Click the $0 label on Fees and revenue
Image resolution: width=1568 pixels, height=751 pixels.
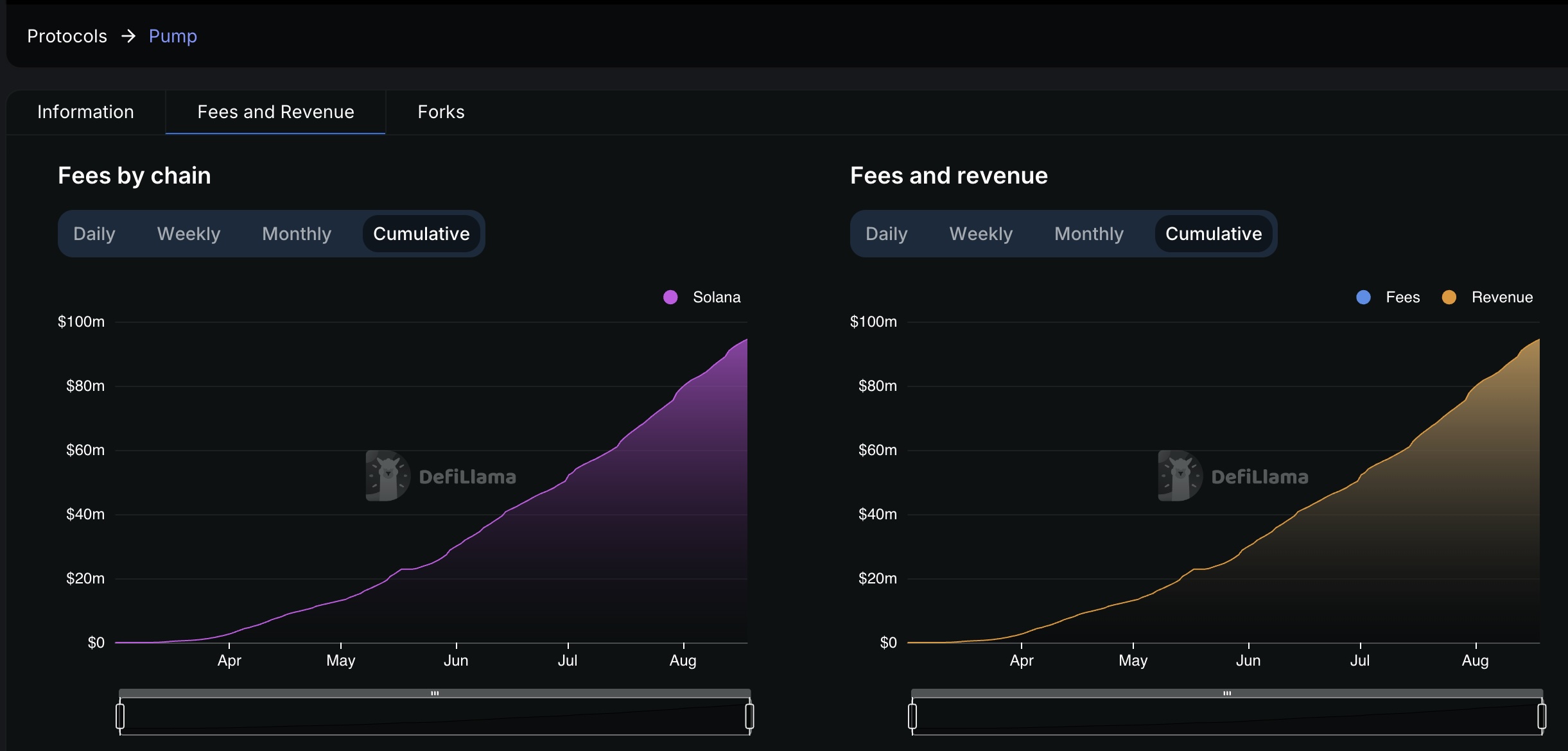coord(888,643)
